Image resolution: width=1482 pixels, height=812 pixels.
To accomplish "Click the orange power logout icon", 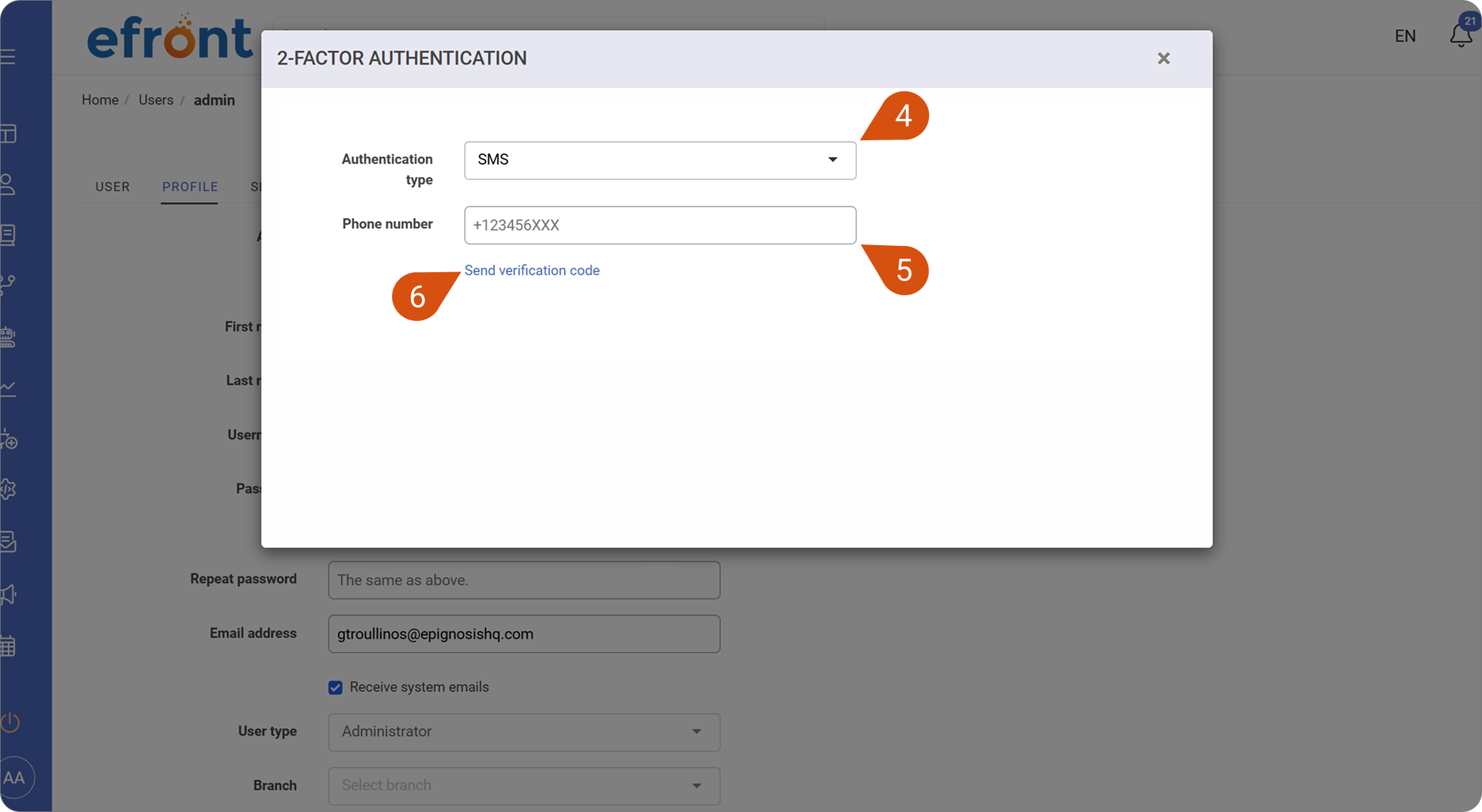I will 10,723.
